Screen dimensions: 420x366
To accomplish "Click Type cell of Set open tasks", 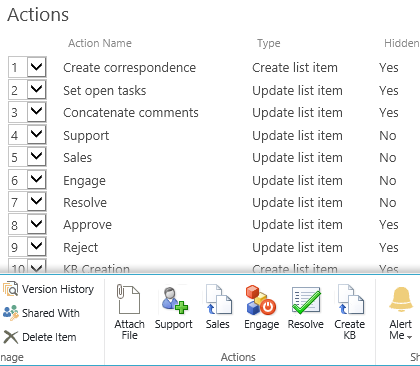I will (297, 91).
